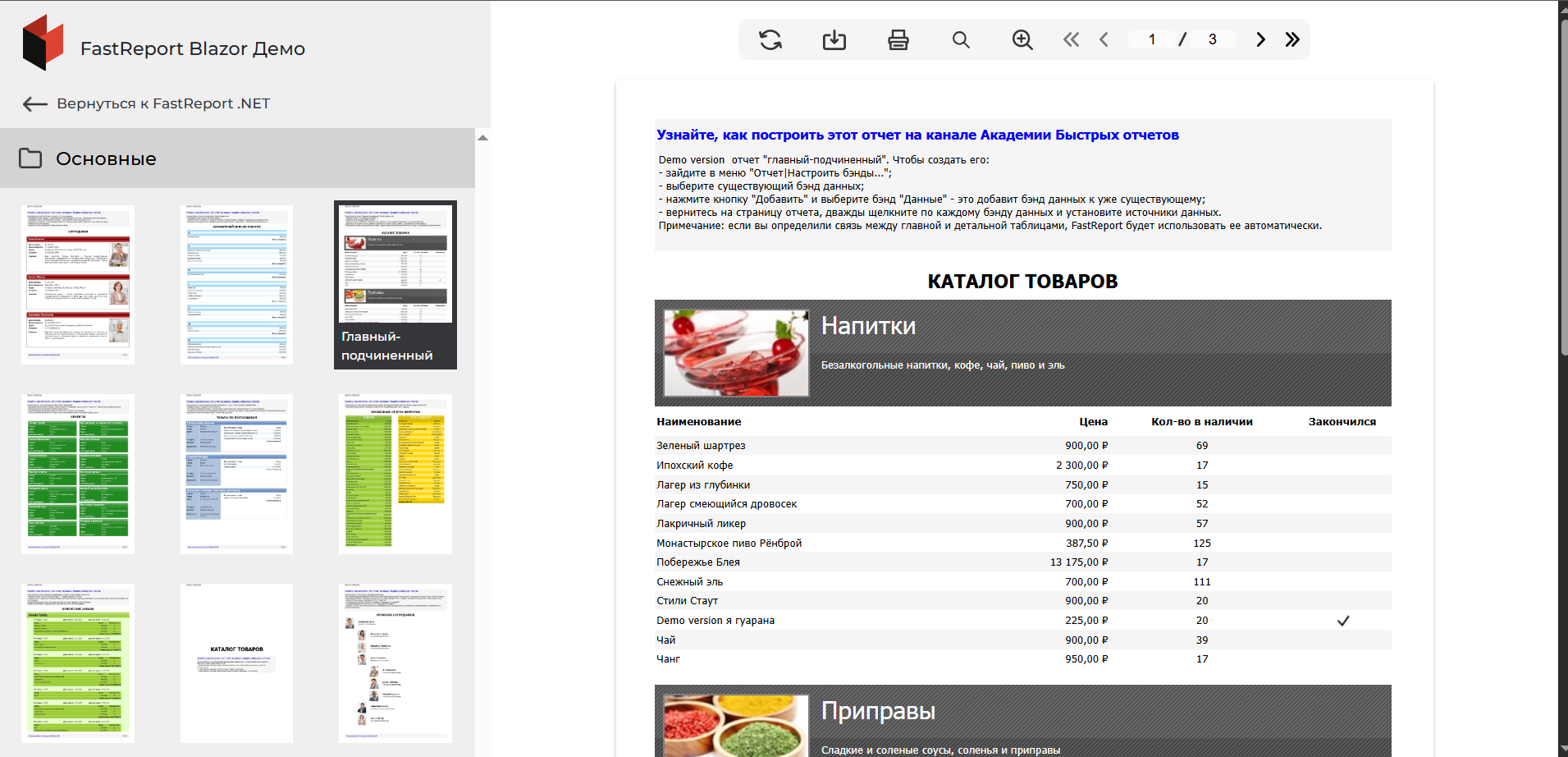Click the print report icon
This screenshot has width=1568, height=757.
pyautogui.click(x=898, y=39)
